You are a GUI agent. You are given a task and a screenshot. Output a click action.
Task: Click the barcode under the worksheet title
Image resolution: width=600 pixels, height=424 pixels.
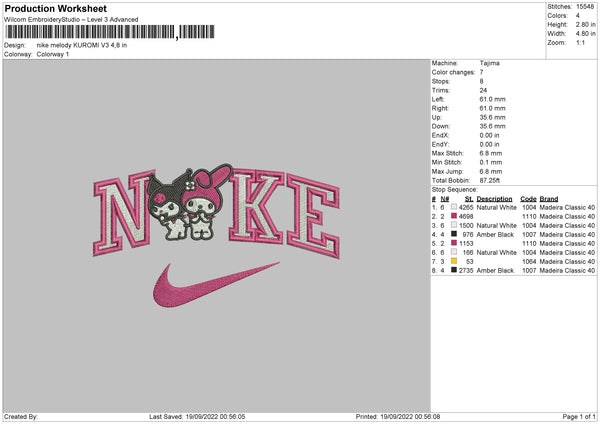[x=109, y=32]
